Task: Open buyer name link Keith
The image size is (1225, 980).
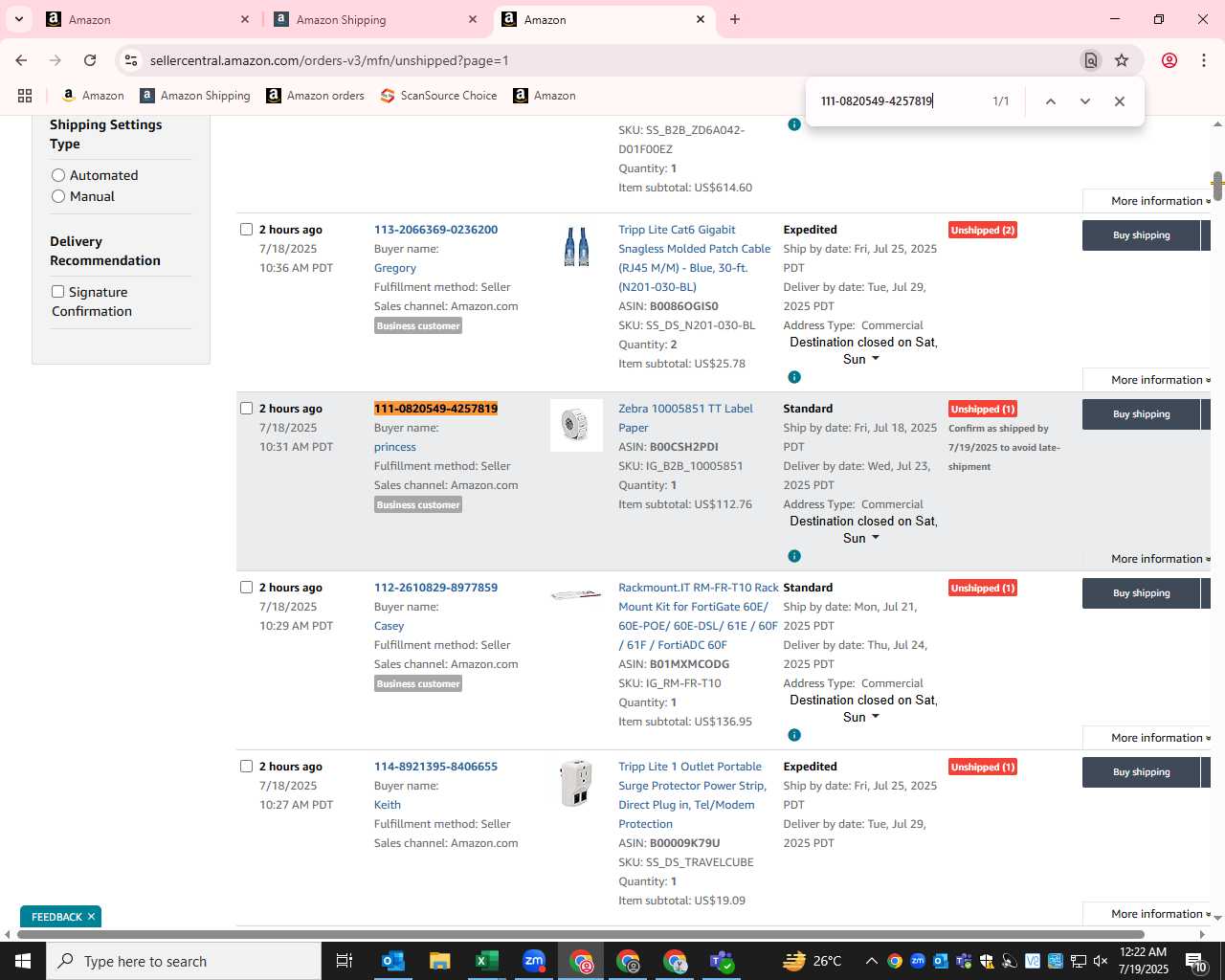Action: coord(388,805)
